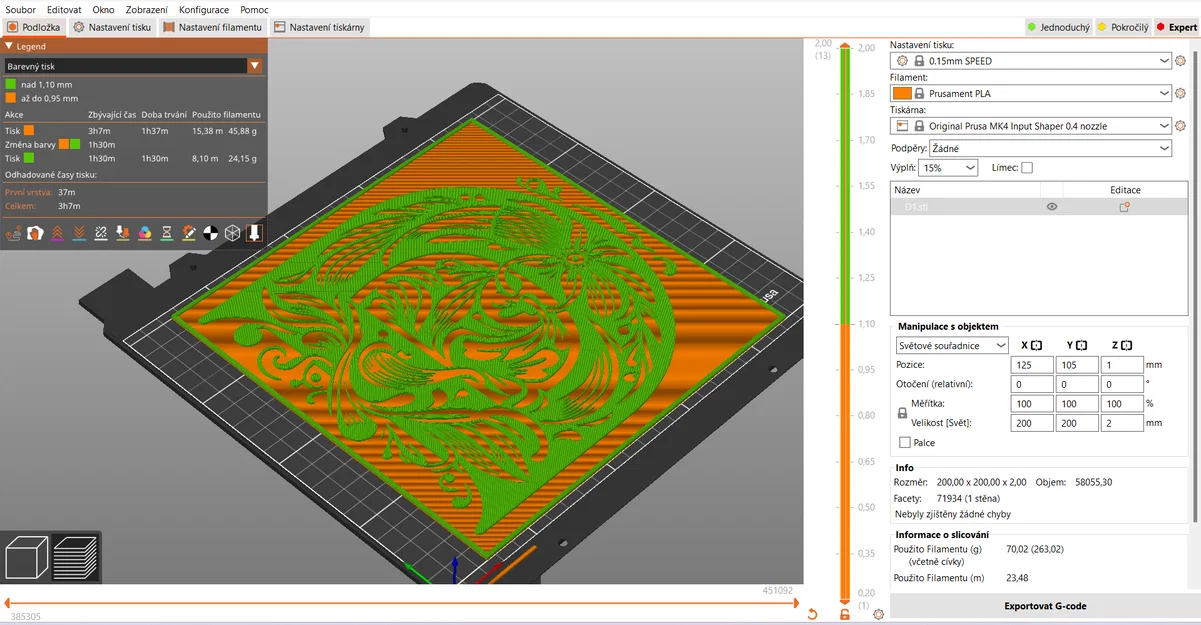Click the X axis mirror icon
The height and width of the screenshot is (625, 1201).
1037,345
